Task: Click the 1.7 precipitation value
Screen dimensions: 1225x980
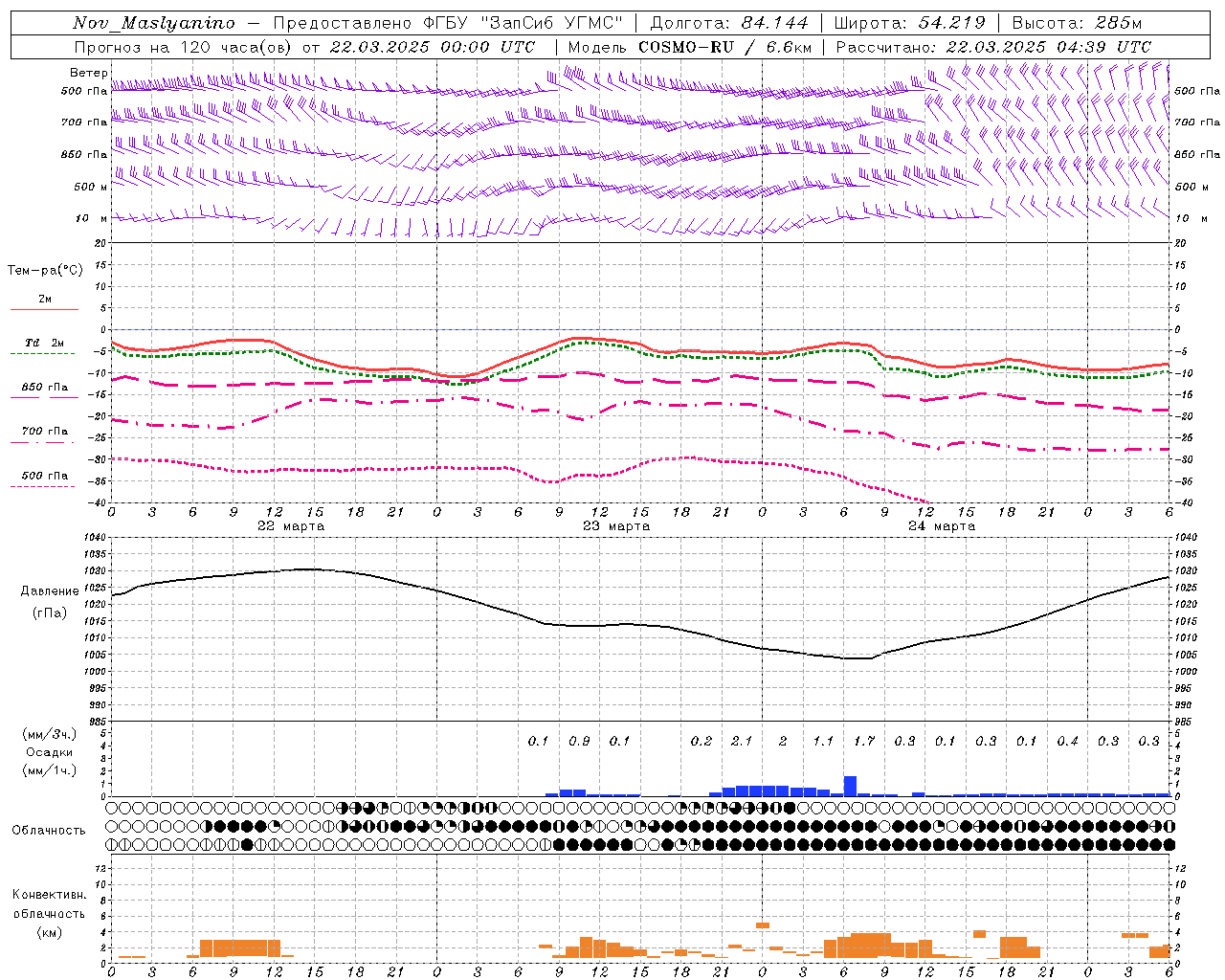Action: pyautogui.click(x=864, y=741)
